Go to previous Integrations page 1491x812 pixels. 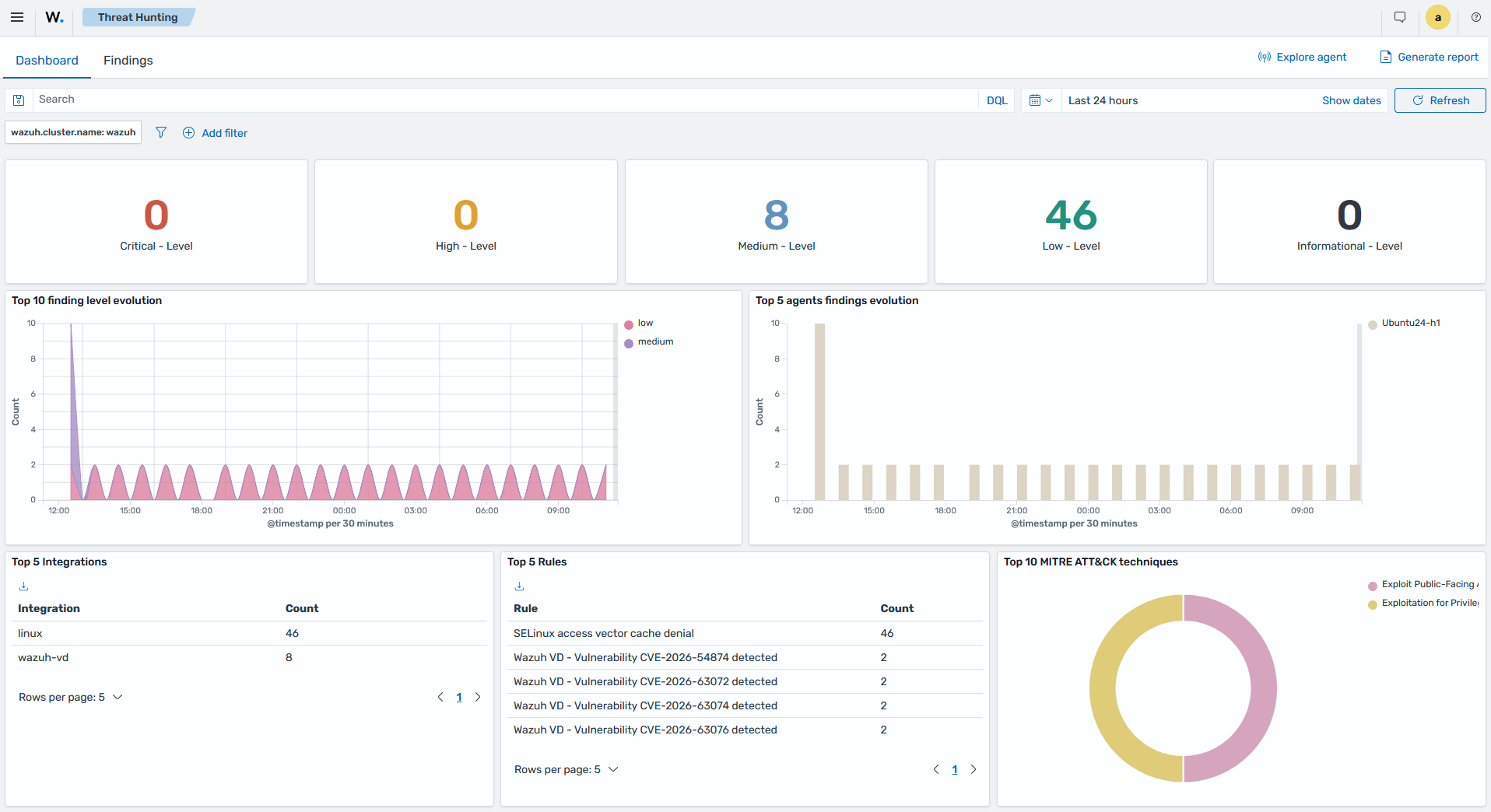tap(440, 697)
